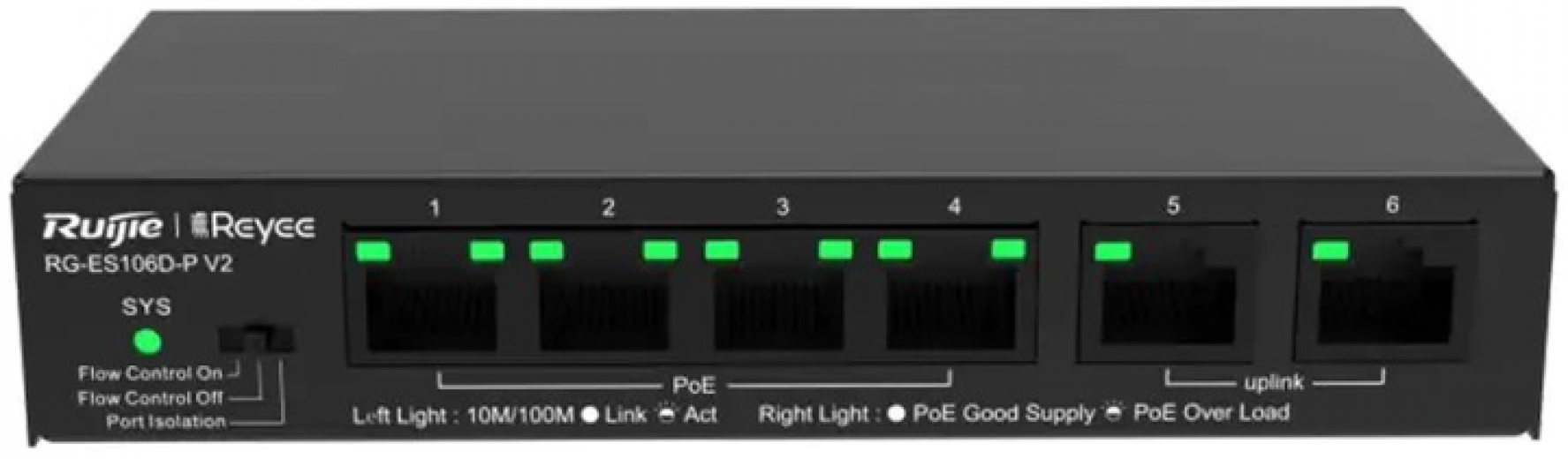Screen dimensions: 1568x459
Task: Click port 1 right PoE LED
Action: click(487, 252)
